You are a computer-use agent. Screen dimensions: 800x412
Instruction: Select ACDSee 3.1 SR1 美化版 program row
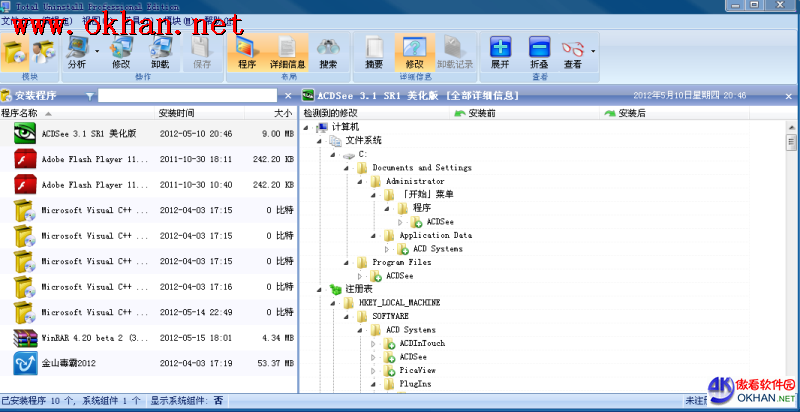pos(148,134)
